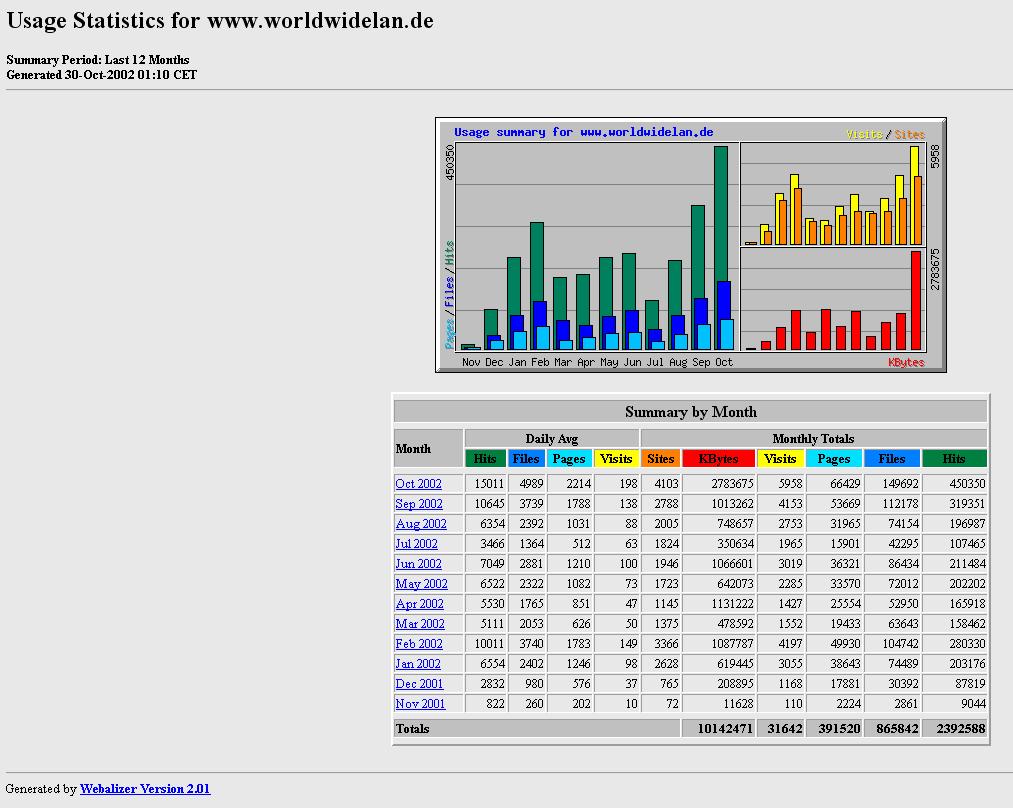Open Jul 2002 statistics link
This screenshot has height=808, width=1013.
click(x=416, y=544)
